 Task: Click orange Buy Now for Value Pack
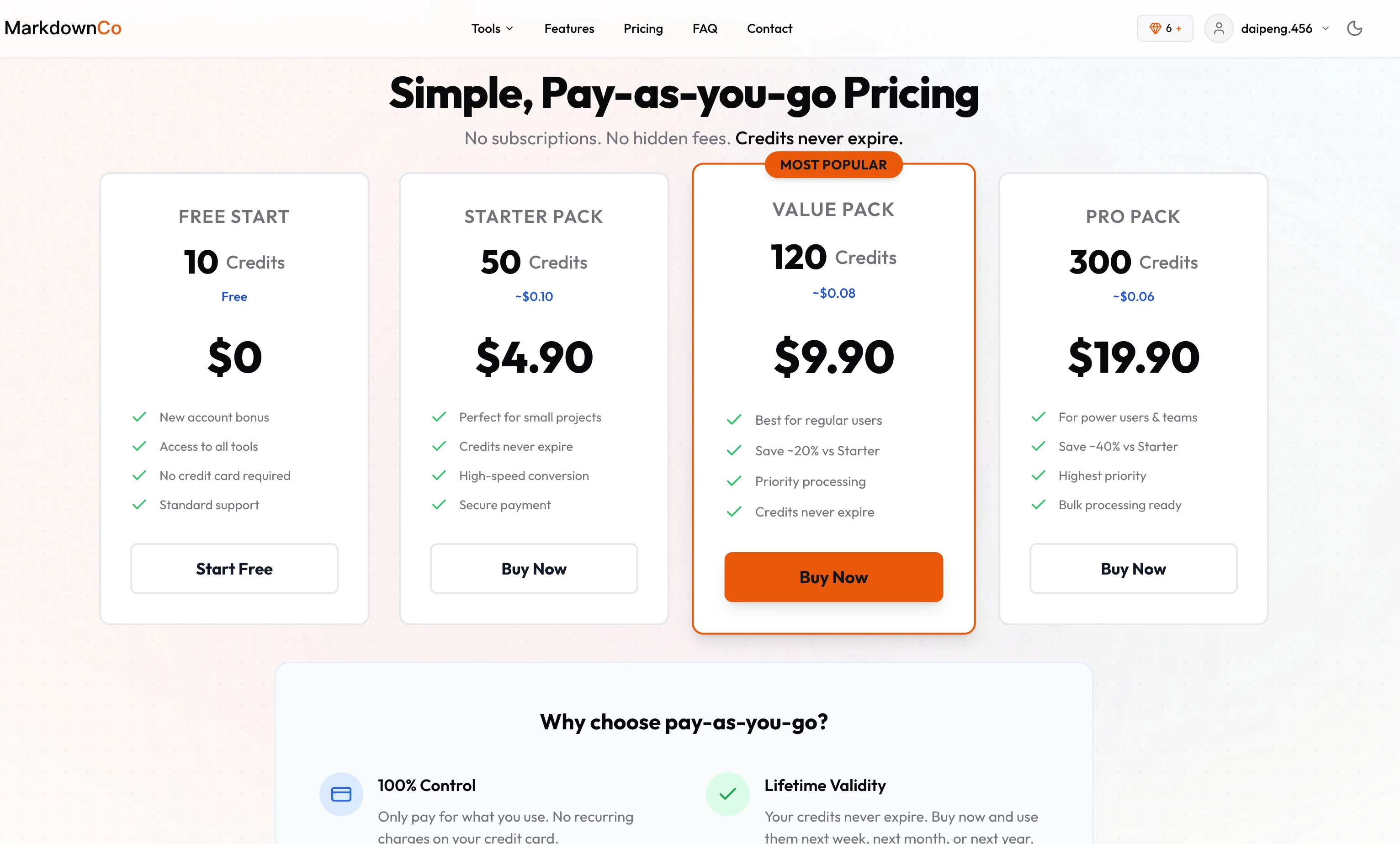click(833, 577)
